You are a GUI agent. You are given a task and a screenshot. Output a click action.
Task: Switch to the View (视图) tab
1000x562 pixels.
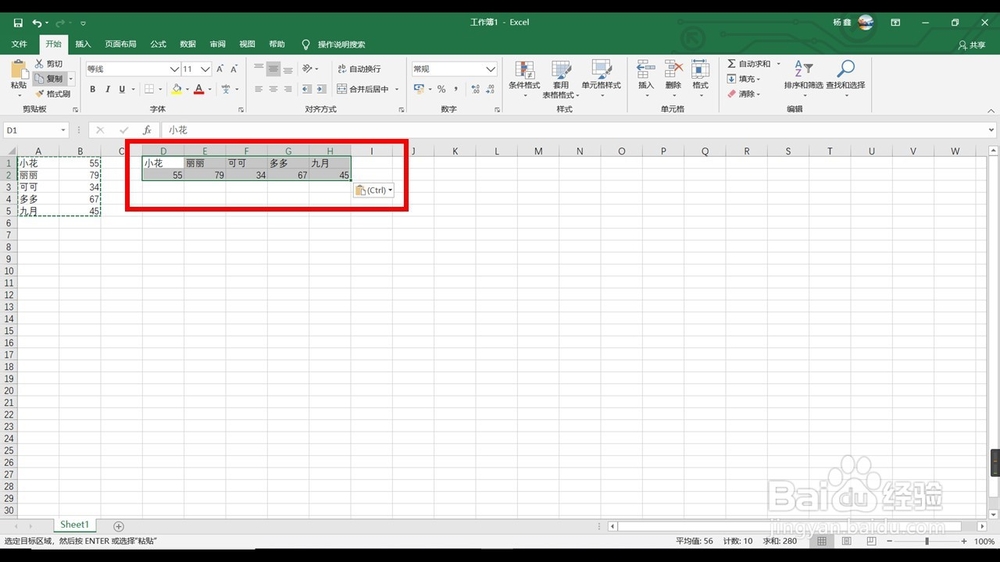tap(247, 44)
